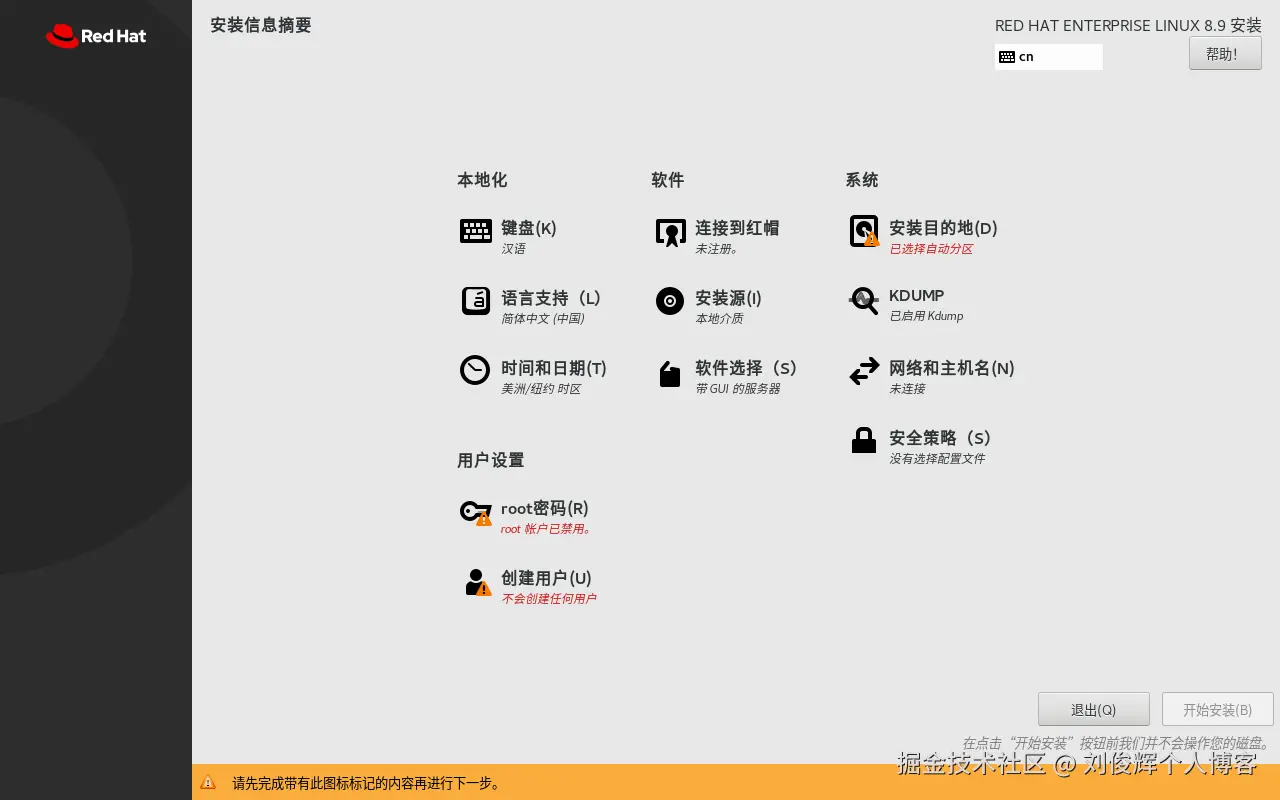Click the 没有选择配置文件 text

(937, 459)
